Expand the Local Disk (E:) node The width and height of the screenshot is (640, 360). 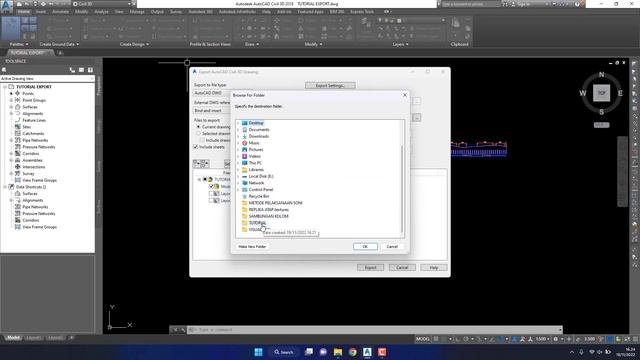(x=238, y=176)
